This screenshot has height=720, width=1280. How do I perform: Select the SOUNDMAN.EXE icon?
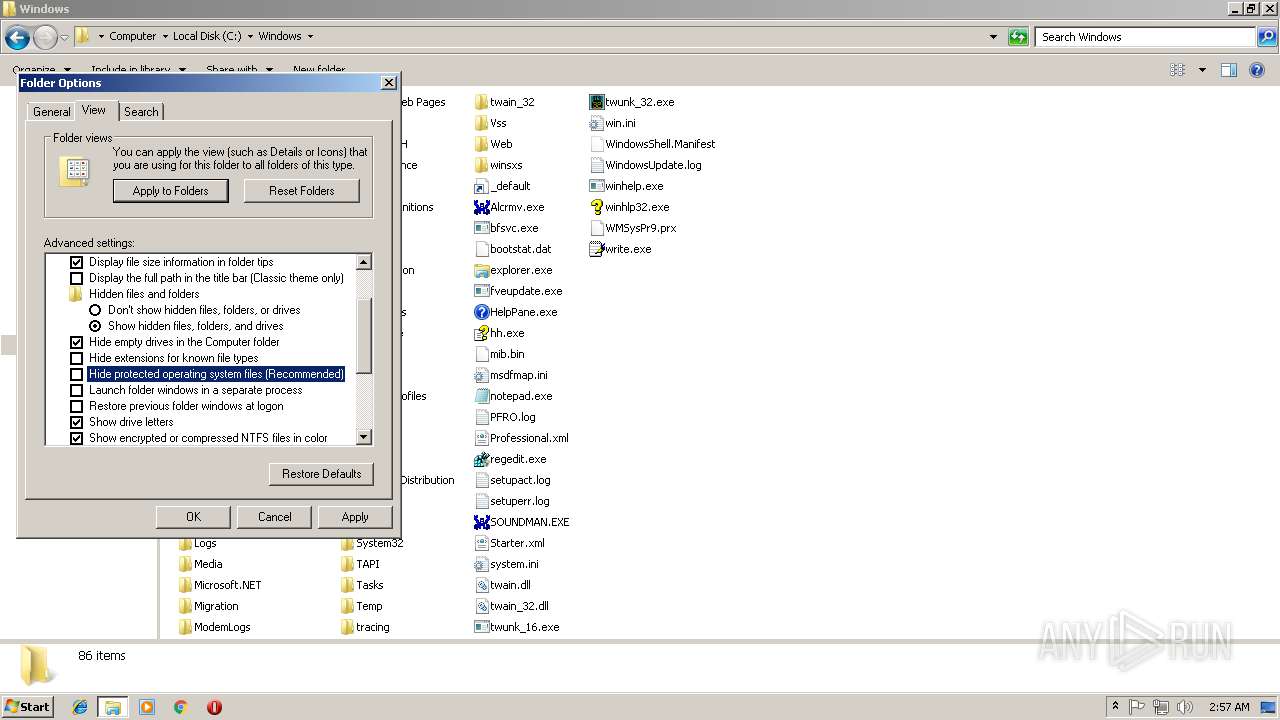click(x=482, y=522)
